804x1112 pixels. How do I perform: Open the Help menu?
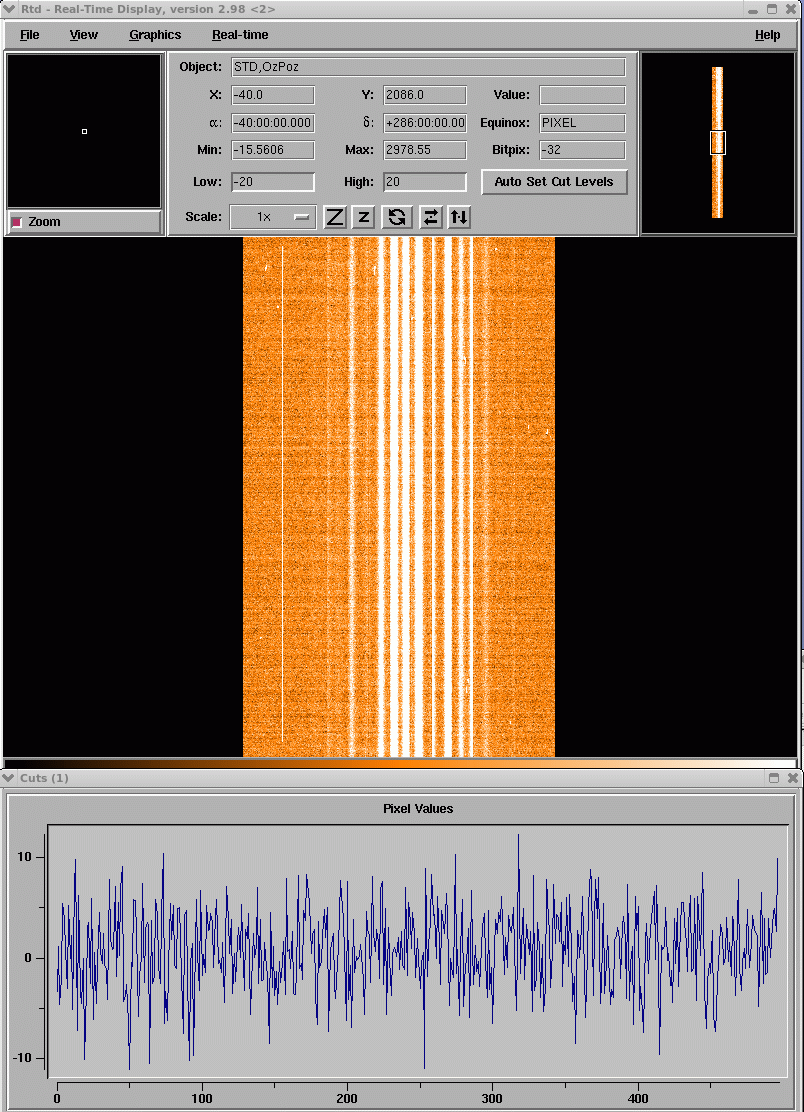767,35
